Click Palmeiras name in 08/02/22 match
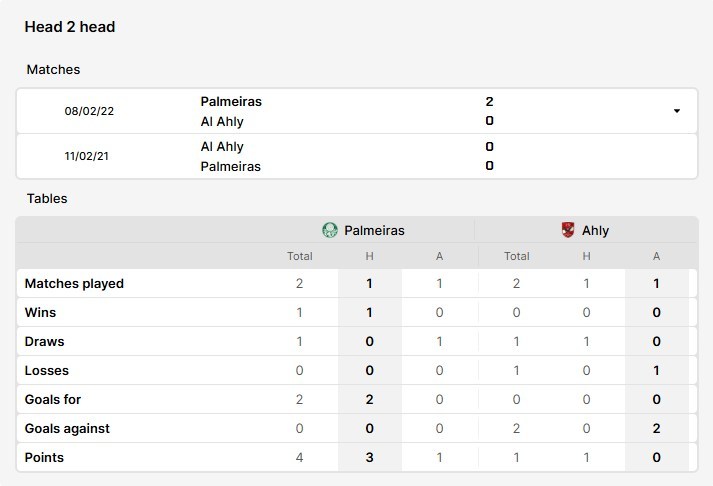713x486 pixels. [231, 101]
